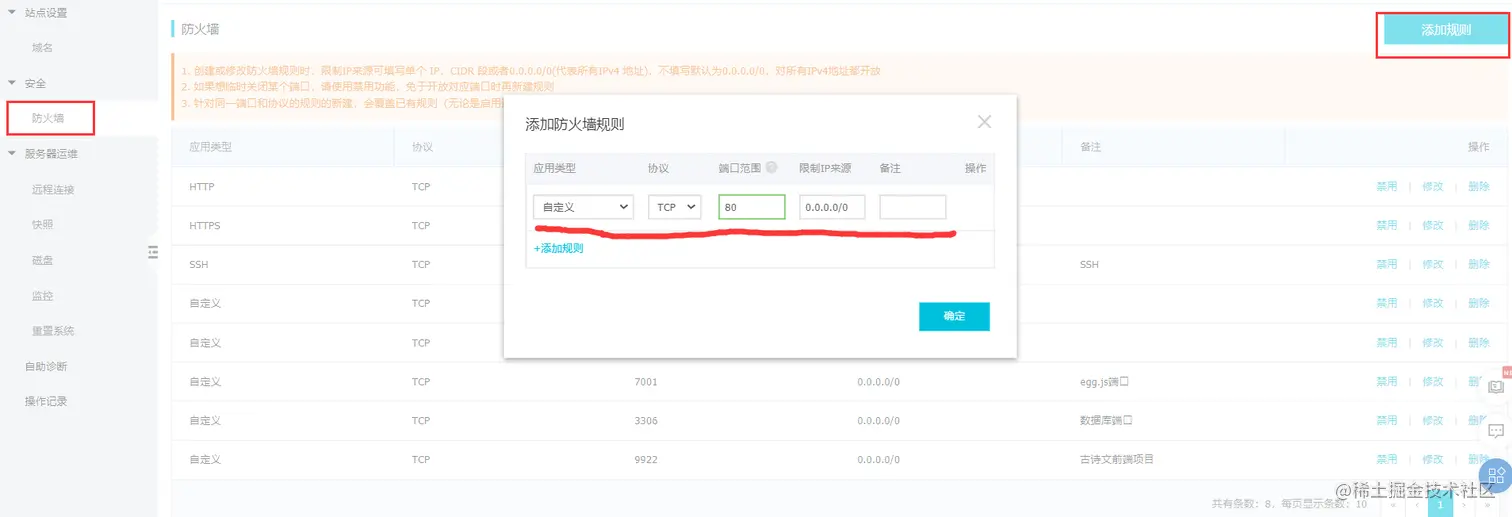This screenshot has width=1512, height=517.
Task: Click the 防火墙 page heading
Action: pos(199,30)
